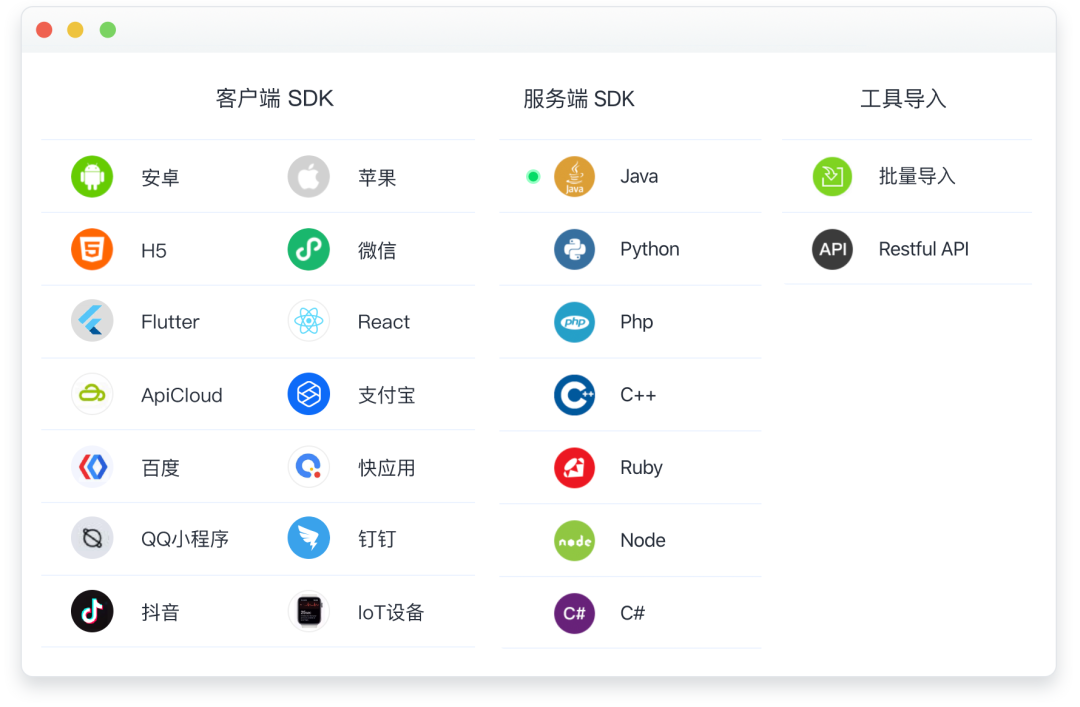Open the 批量导入 link
The image size is (1080, 707).
point(916,177)
